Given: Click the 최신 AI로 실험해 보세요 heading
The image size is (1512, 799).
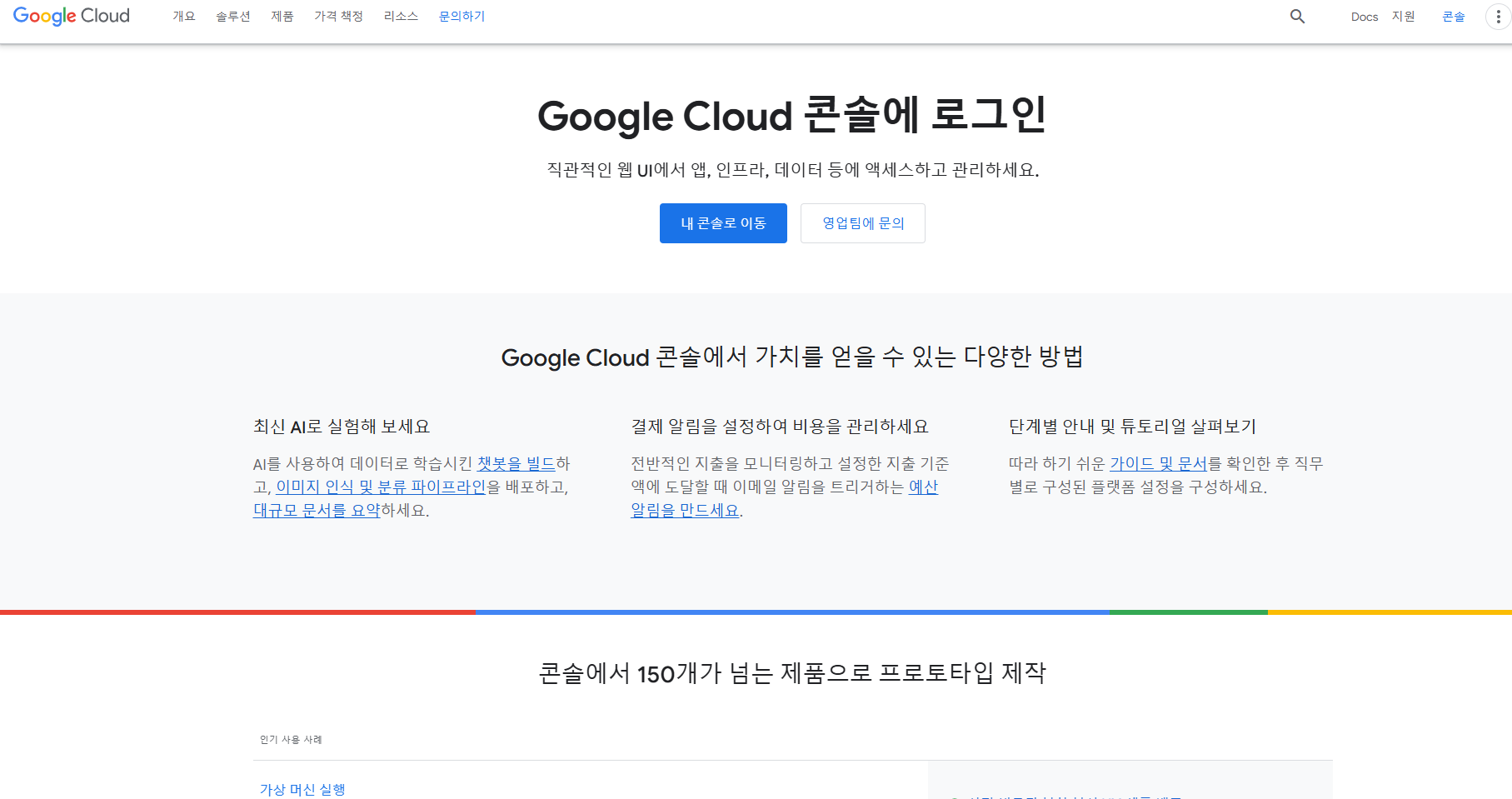Looking at the screenshot, I should (342, 427).
